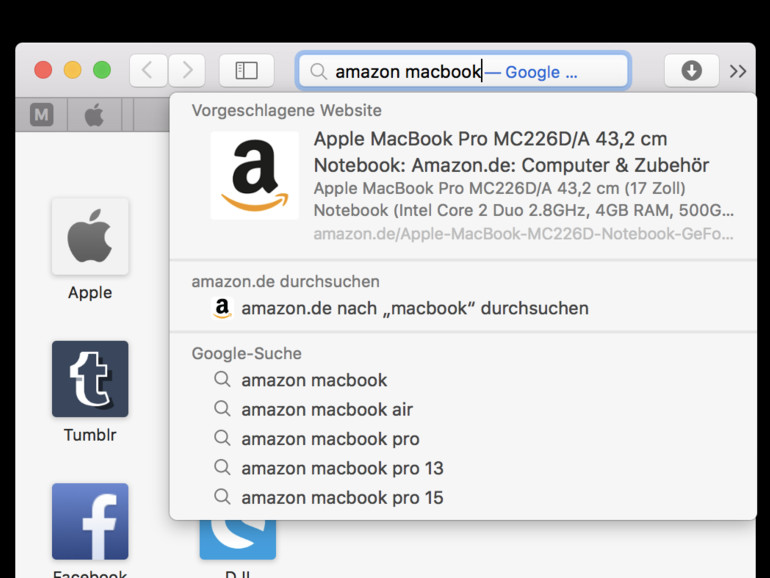Screen dimensions: 770x578
Task: Toggle the sidebar panel button
Action: tap(247, 71)
